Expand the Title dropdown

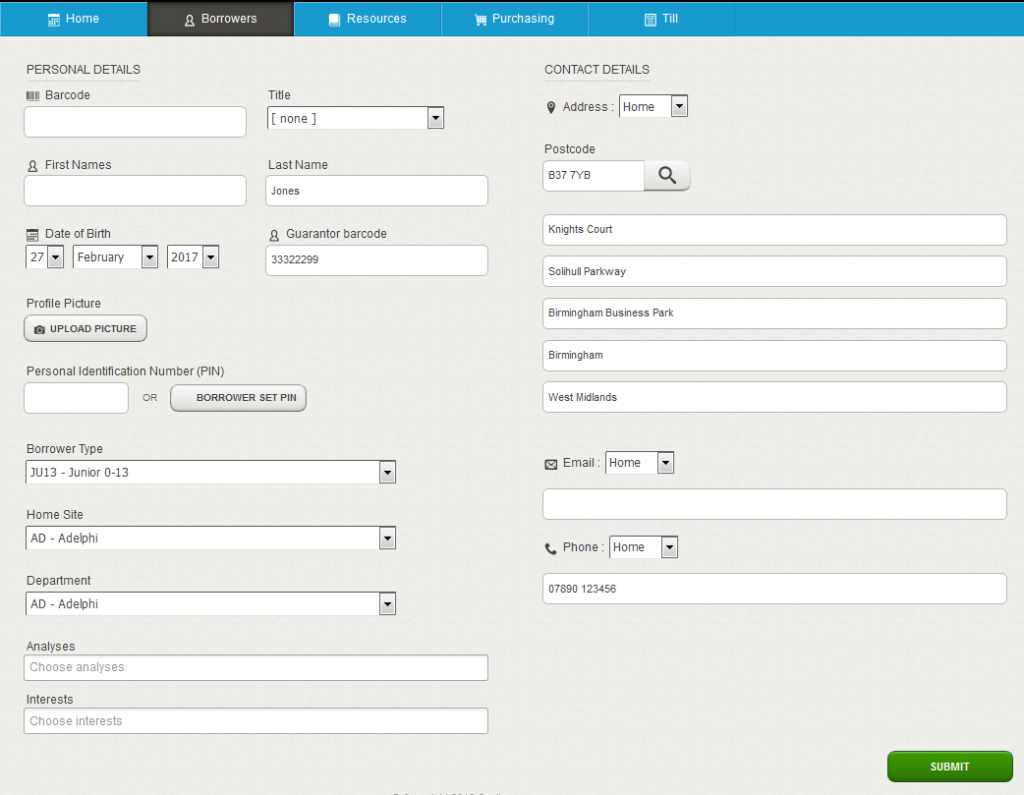click(x=355, y=119)
